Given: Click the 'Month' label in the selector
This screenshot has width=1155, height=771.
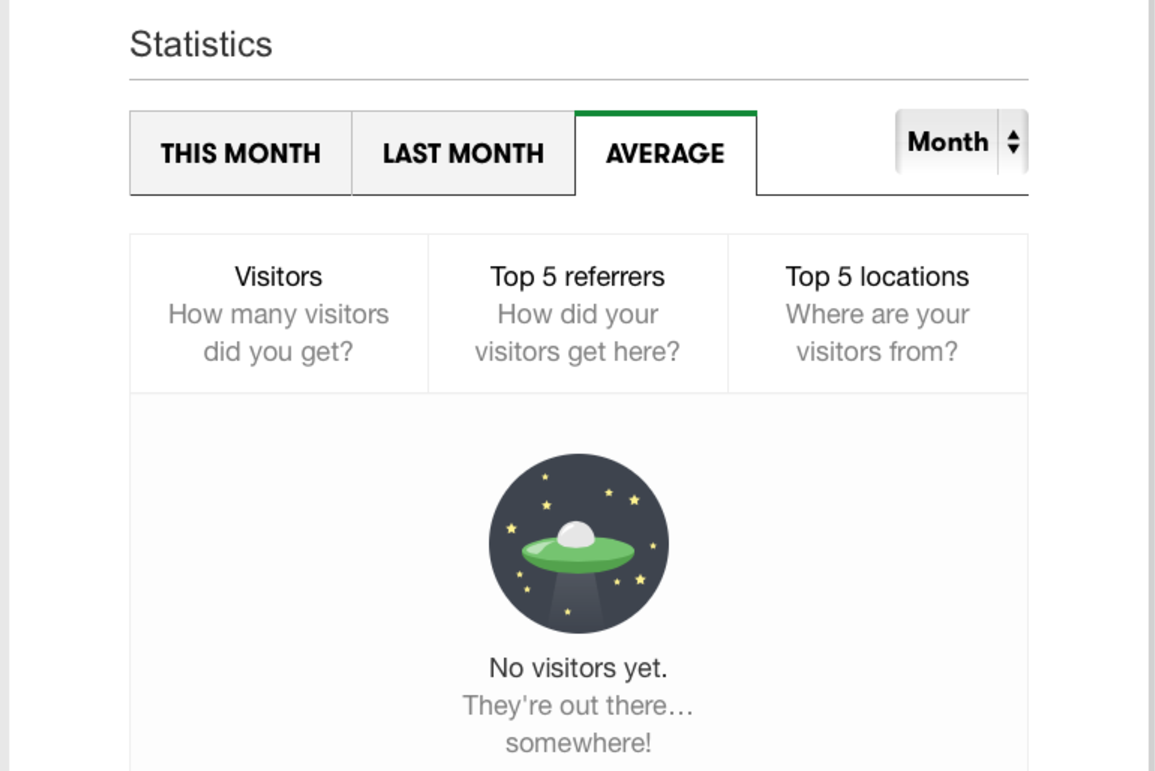Looking at the screenshot, I should pyautogui.click(x=948, y=141).
